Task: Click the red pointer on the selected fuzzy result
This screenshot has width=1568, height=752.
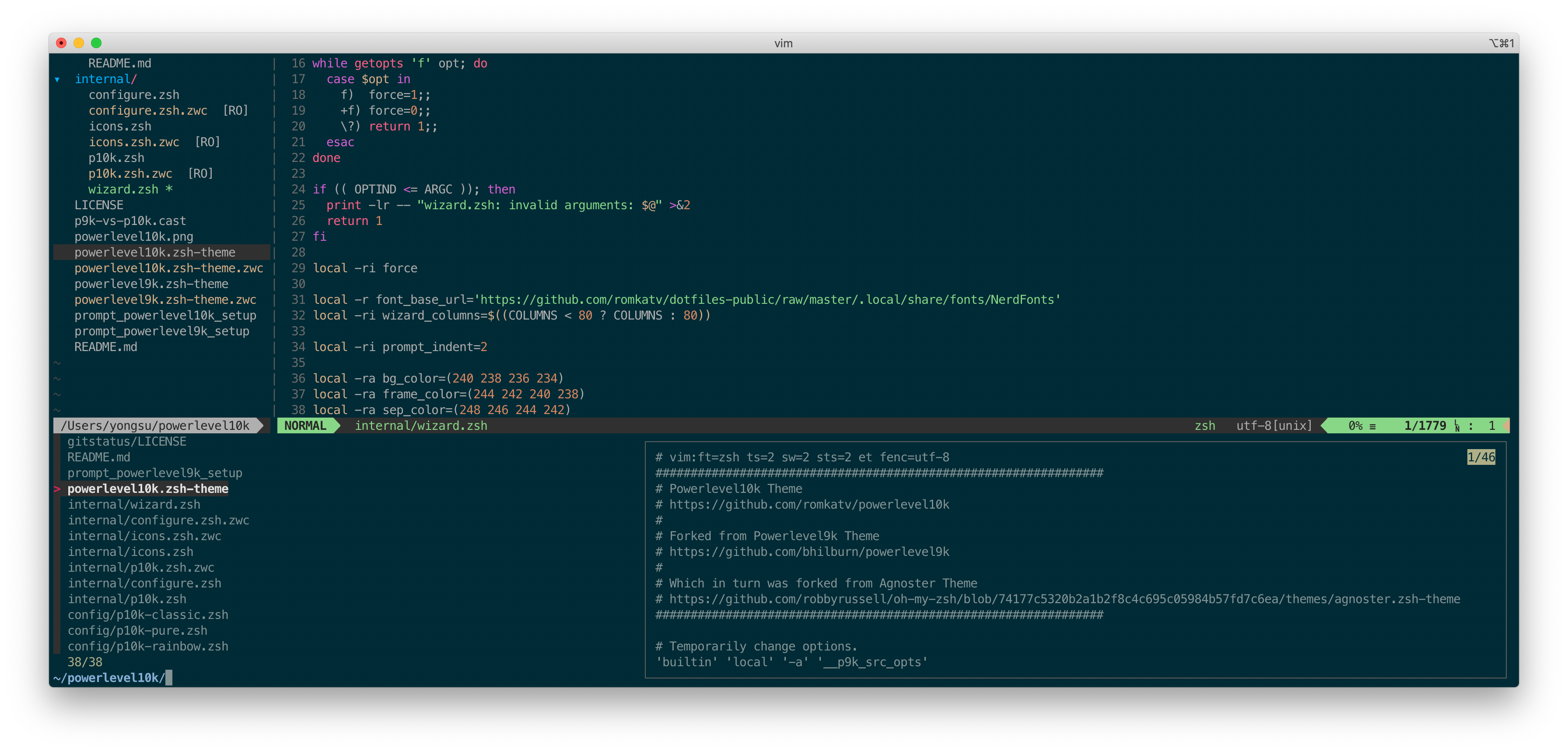Action: click(57, 489)
